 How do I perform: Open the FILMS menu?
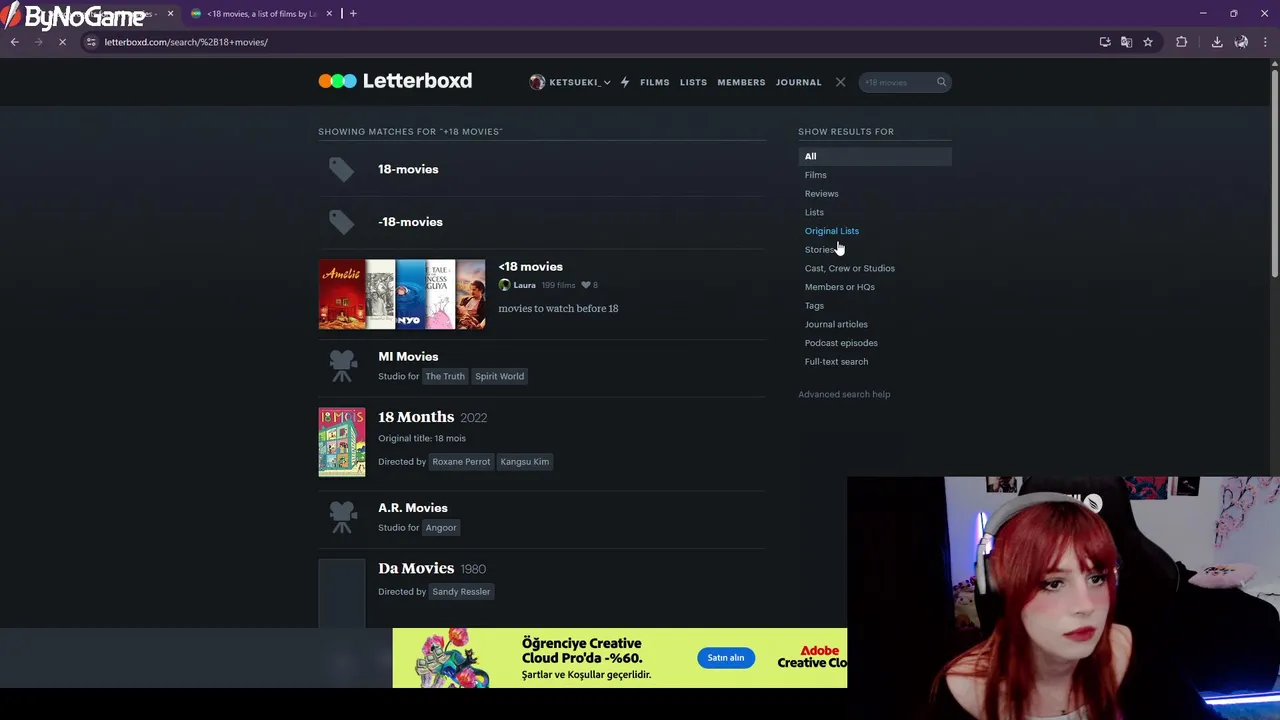pos(655,82)
